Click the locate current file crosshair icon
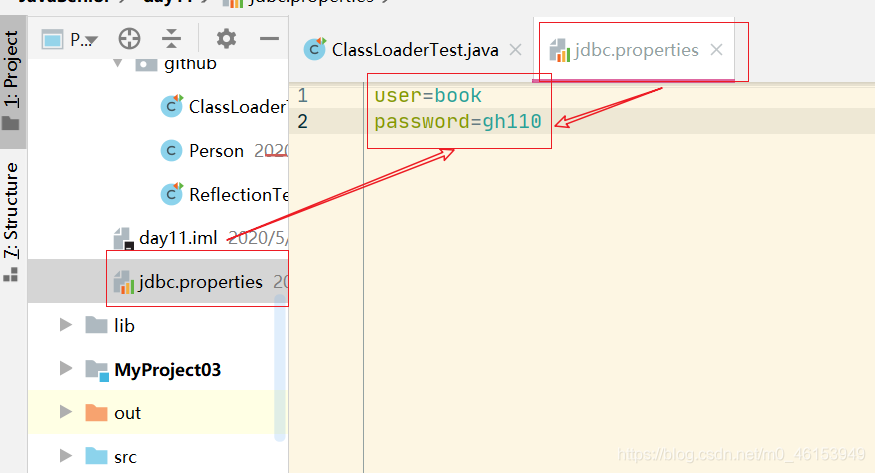875x473 pixels. (129, 39)
